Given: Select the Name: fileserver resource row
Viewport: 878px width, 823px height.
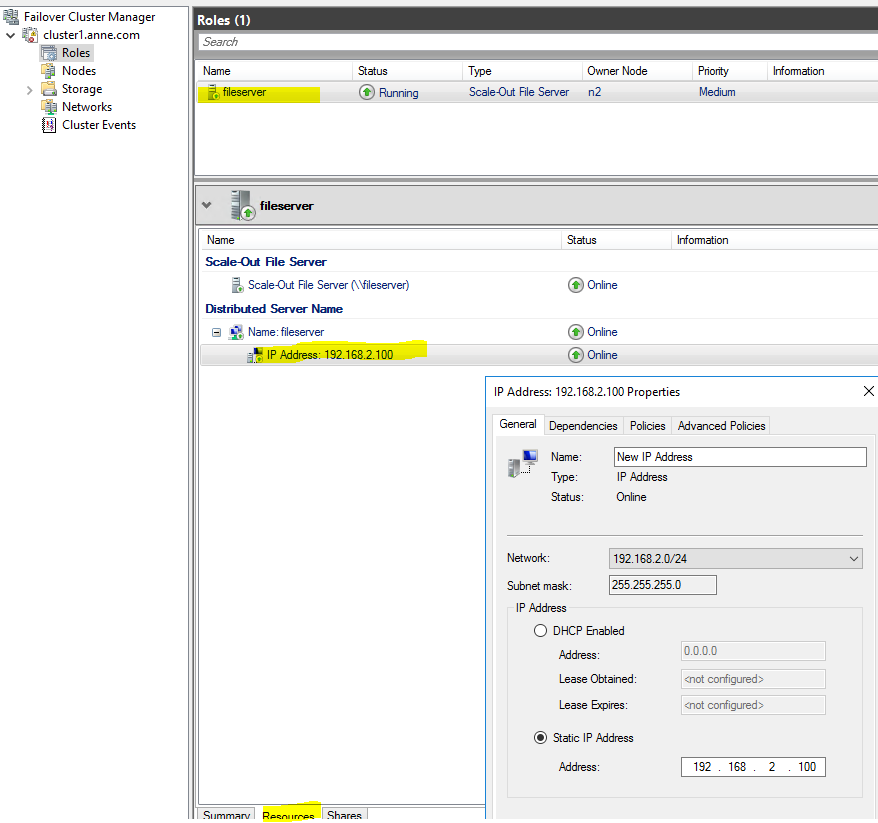Looking at the screenshot, I should (x=539, y=332).
